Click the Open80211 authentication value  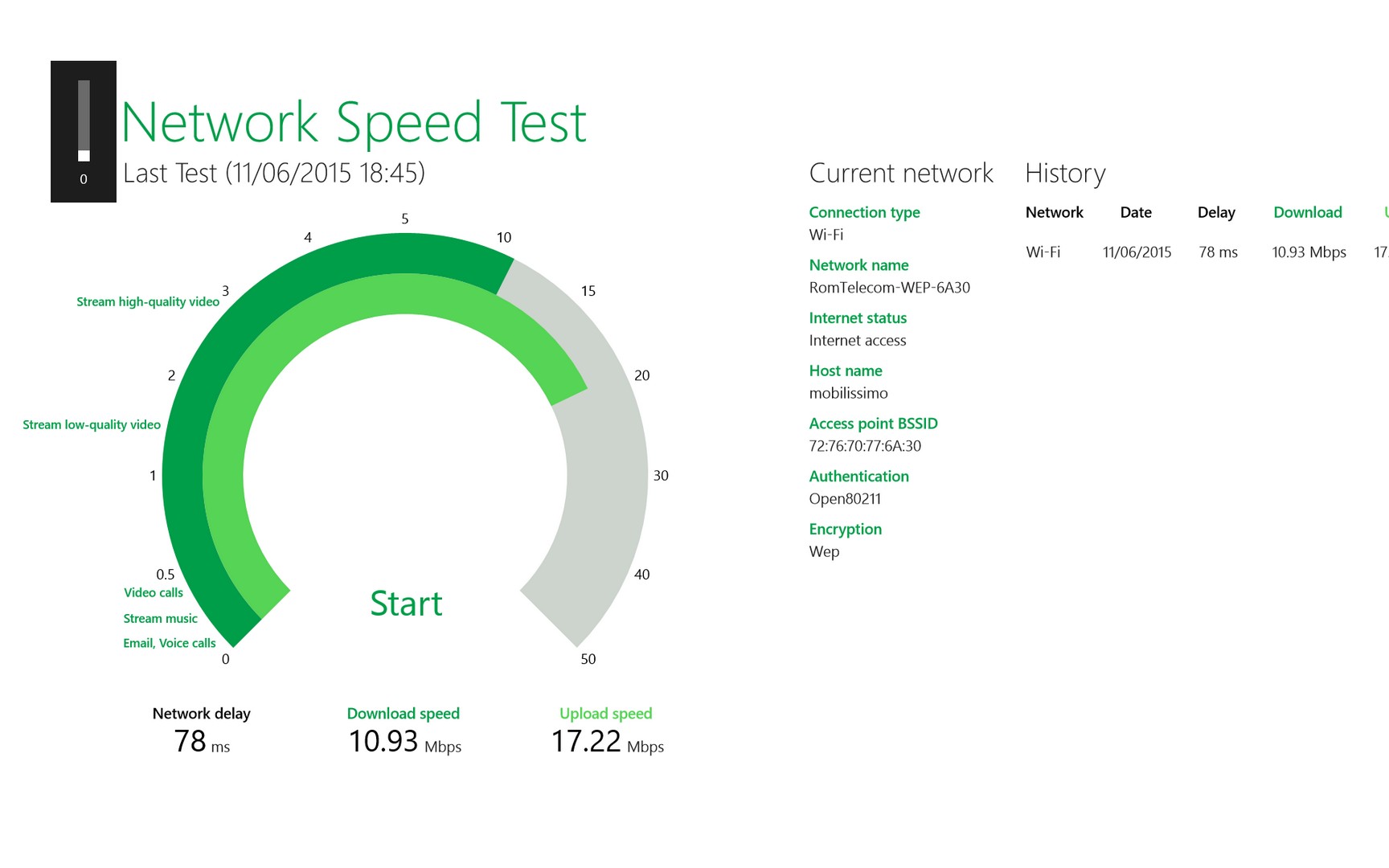point(845,499)
